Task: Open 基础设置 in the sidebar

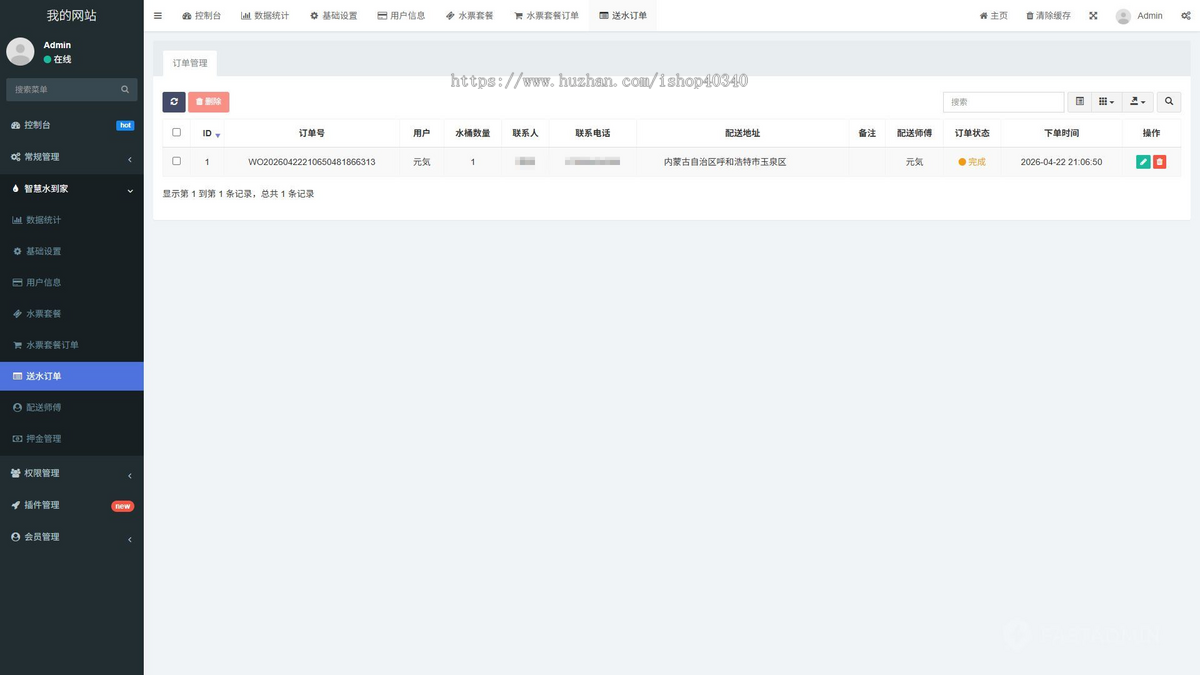Action: (x=72, y=251)
